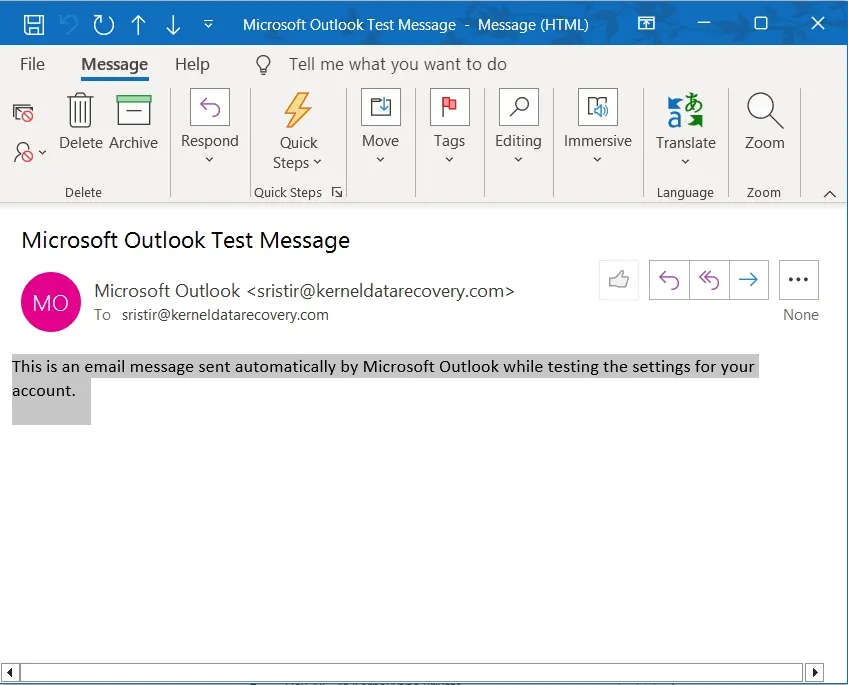Click the subject 'Microsoft Outlook Test Message'
Image resolution: width=848 pixels, height=685 pixels.
(x=186, y=240)
